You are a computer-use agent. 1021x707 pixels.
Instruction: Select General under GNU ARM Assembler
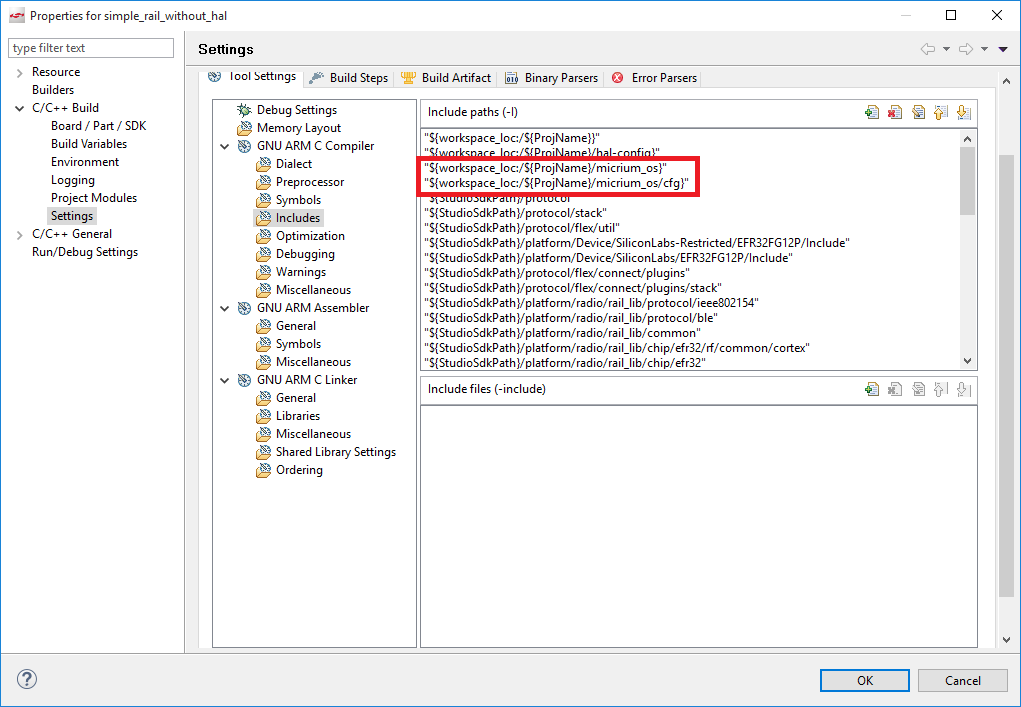click(x=295, y=326)
